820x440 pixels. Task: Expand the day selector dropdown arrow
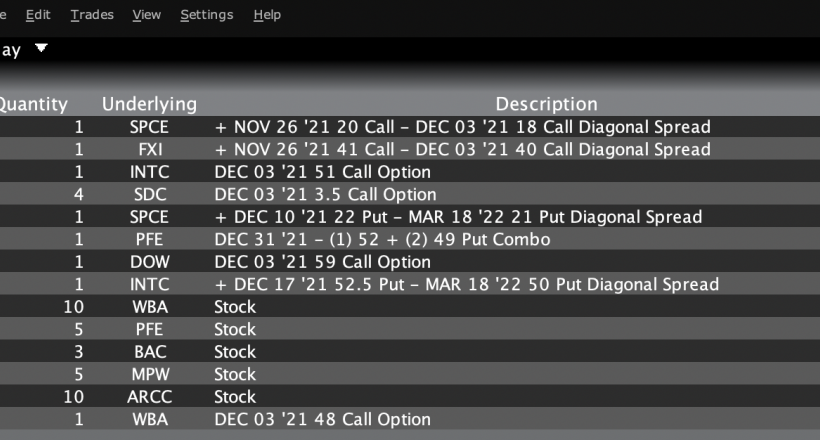pyautogui.click(x=40, y=48)
